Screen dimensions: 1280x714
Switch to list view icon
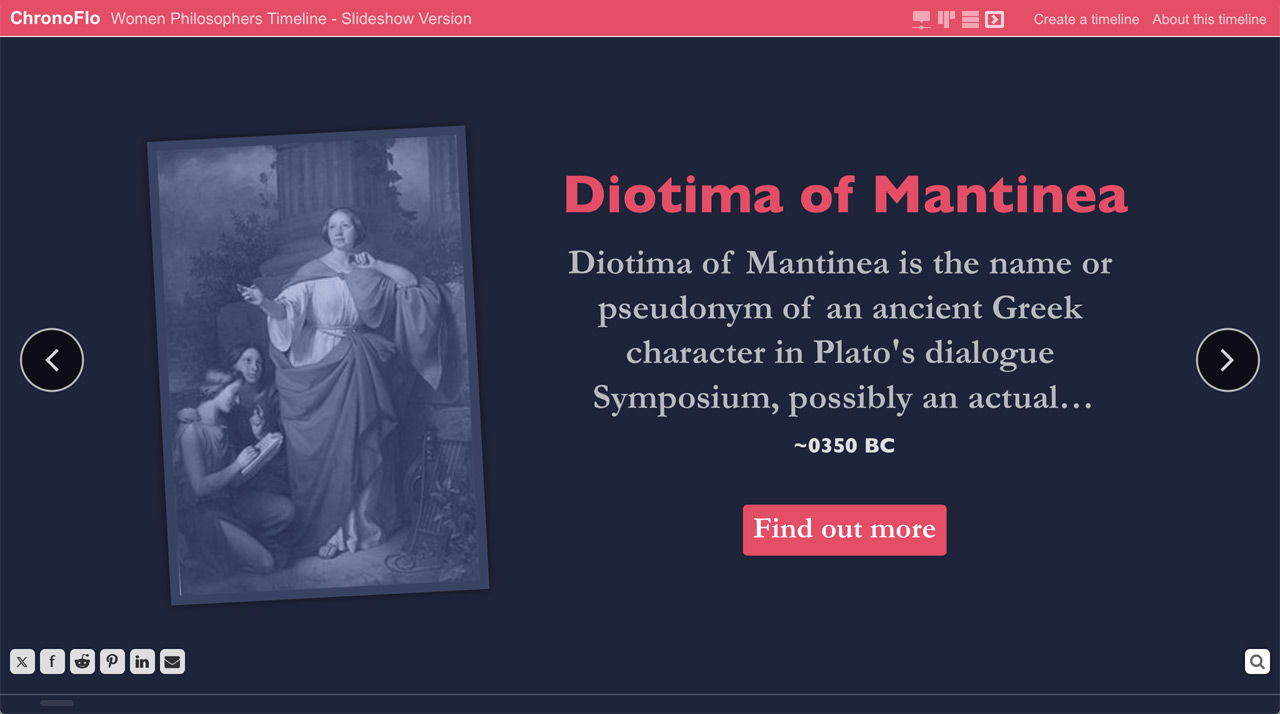pos(970,19)
